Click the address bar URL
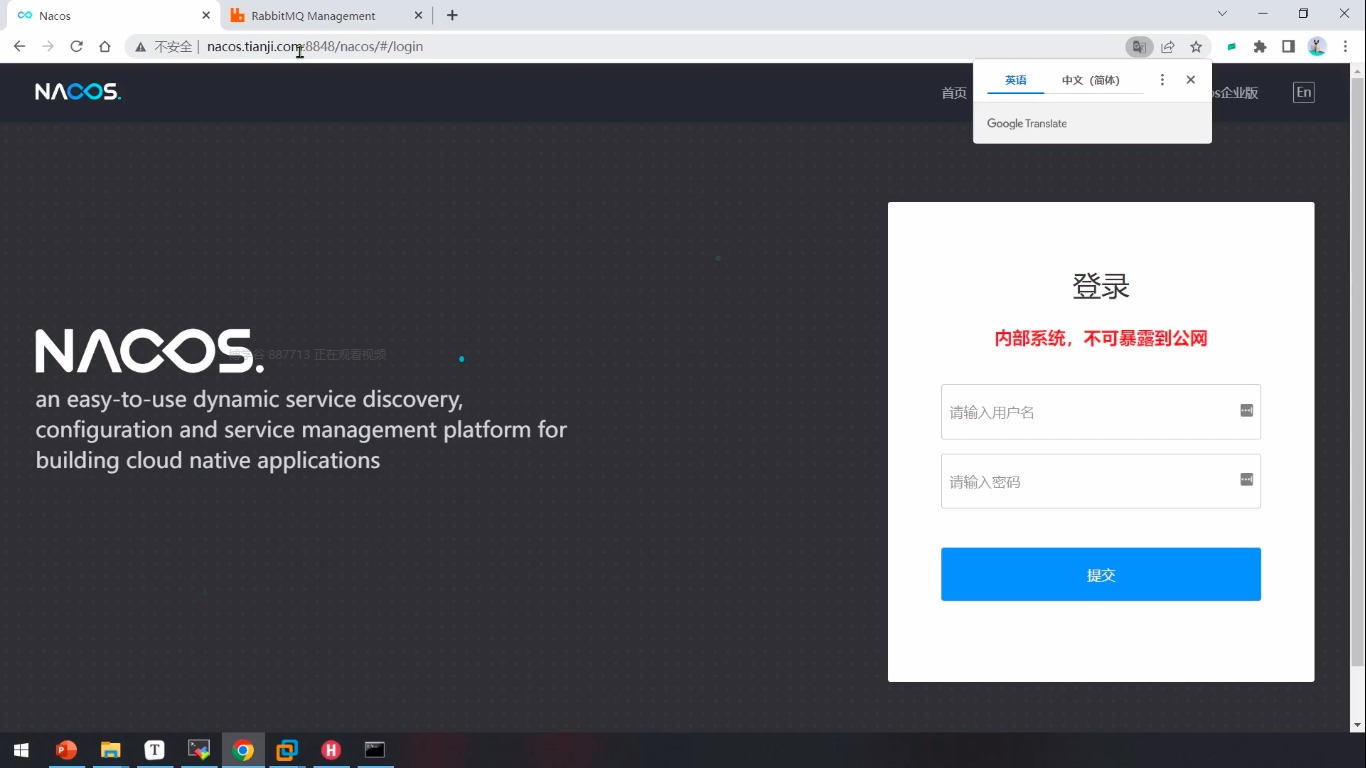The image size is (1366, 768). coord(315,46)
